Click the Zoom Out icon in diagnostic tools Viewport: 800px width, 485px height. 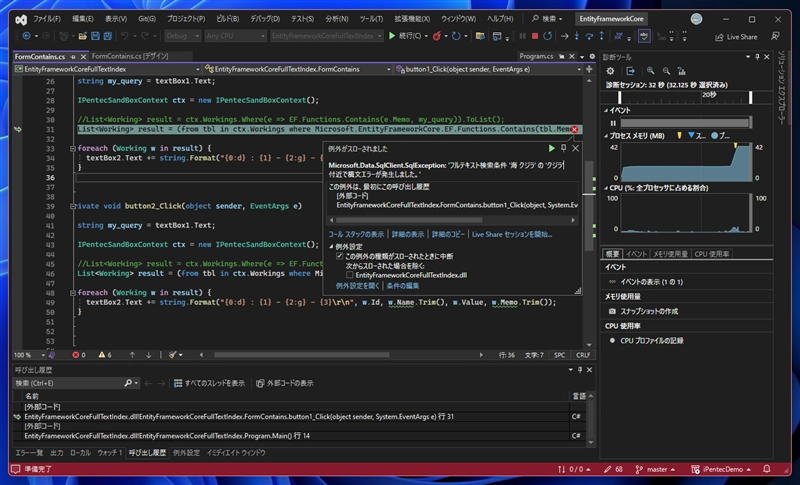click(x=666, y=71)
